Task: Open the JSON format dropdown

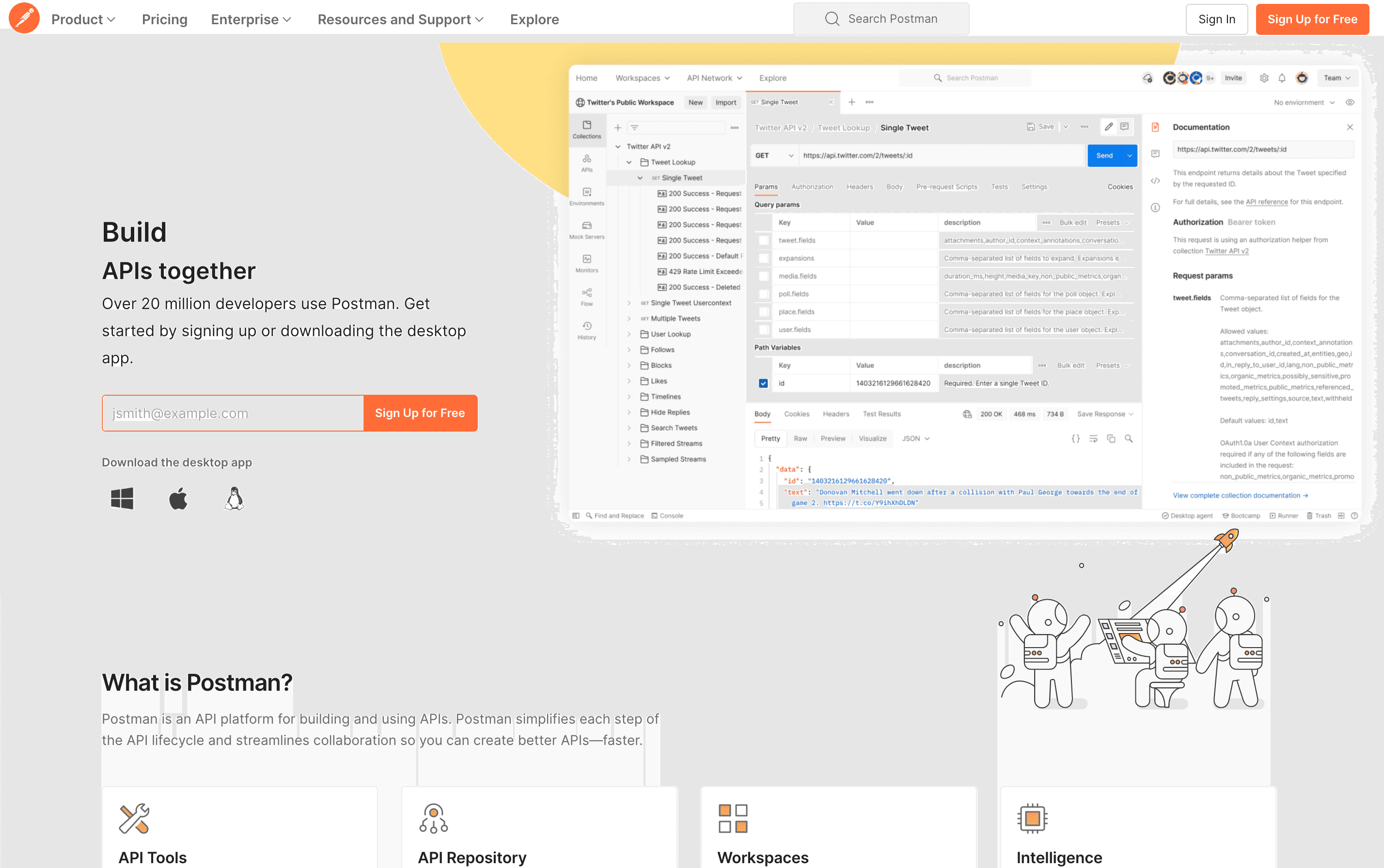Action: click(x=915, y=438)
